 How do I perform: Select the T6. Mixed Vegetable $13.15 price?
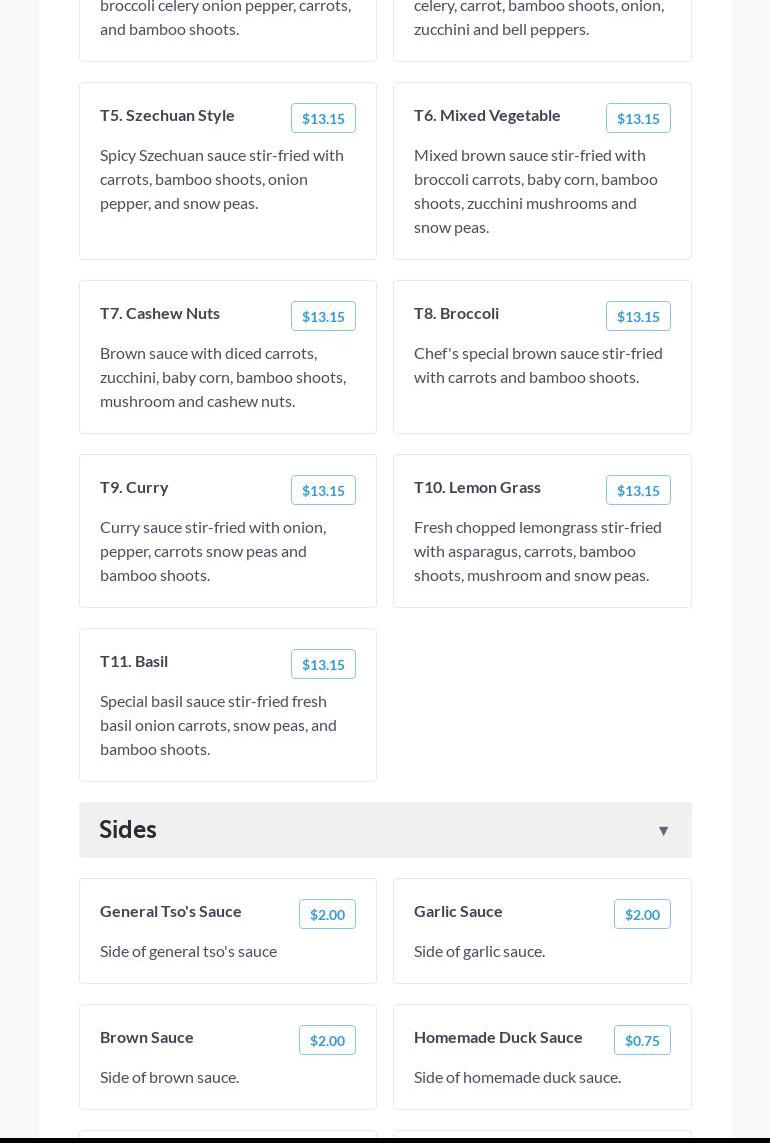[x=638, y=118]
